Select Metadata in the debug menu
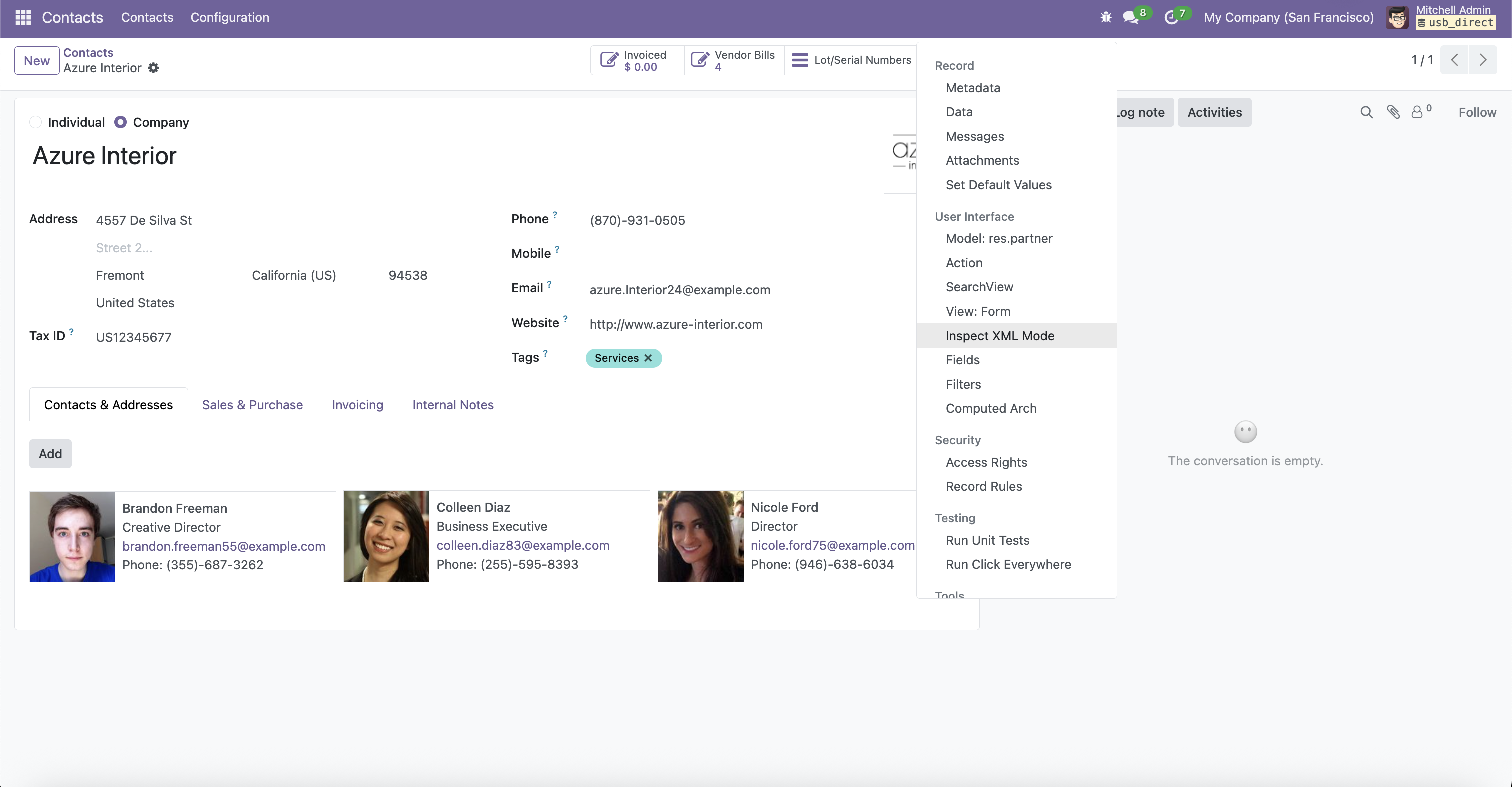The width and height of the screenshot is (1512, 787). point(1016,88)
